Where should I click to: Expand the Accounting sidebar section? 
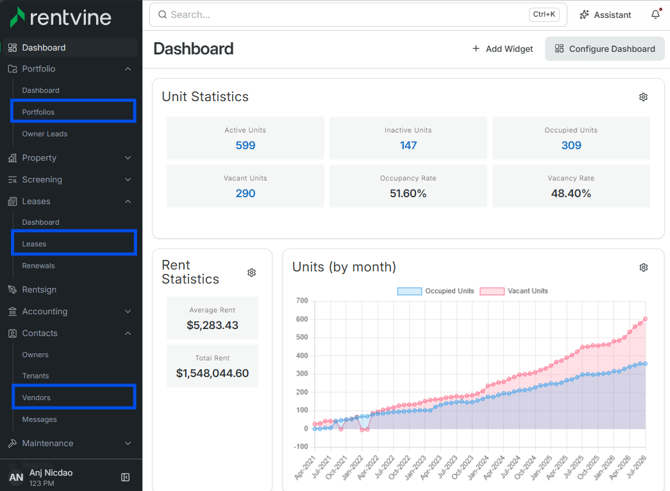tap(69, 312)
